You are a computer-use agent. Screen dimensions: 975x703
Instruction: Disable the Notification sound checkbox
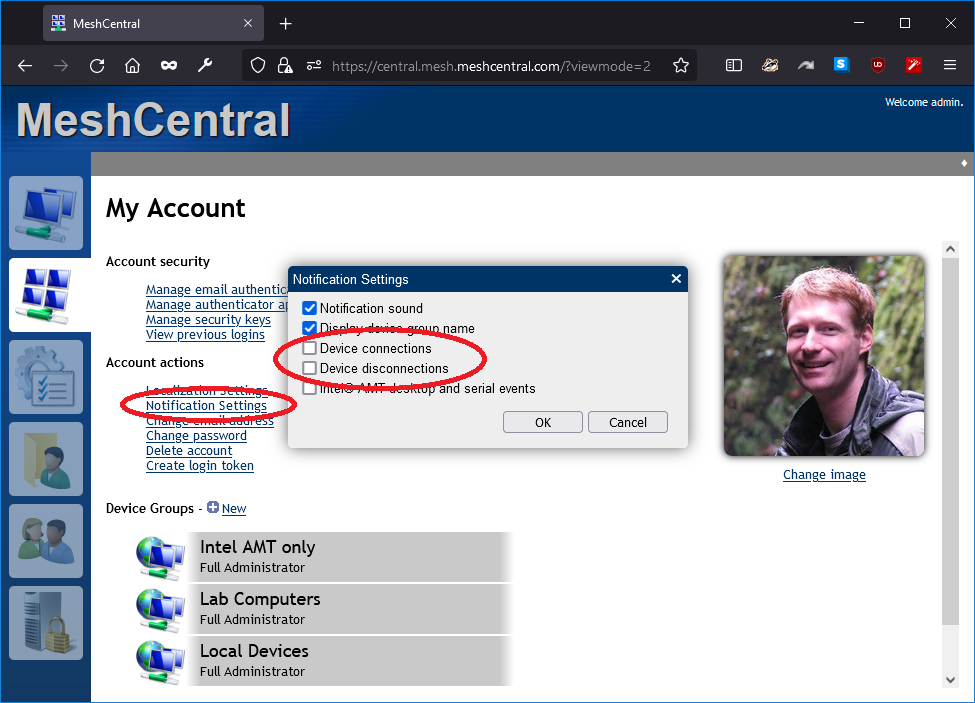click(309, 308)
